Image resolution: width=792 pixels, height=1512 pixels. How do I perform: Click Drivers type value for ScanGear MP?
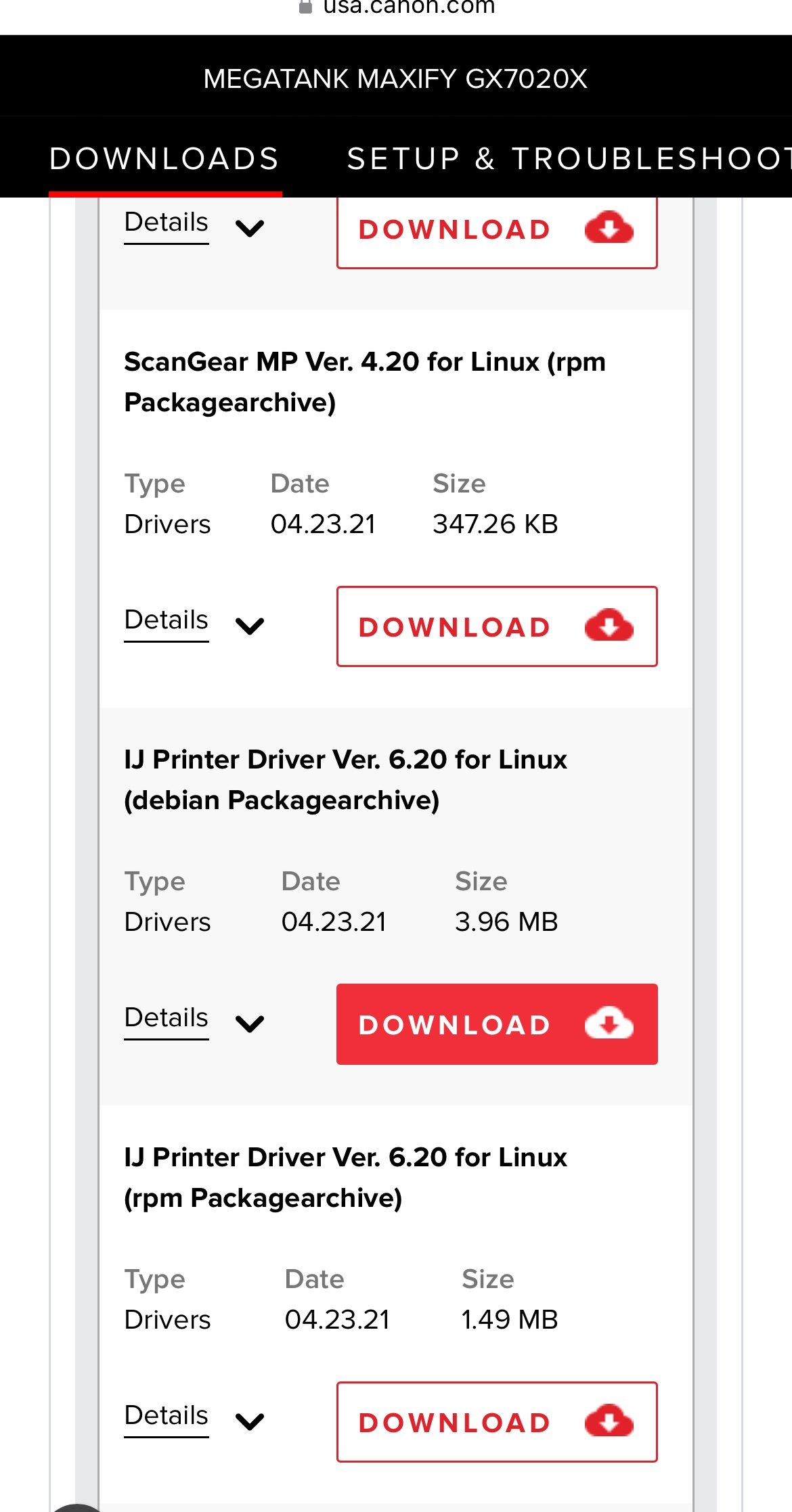[167, 524]
